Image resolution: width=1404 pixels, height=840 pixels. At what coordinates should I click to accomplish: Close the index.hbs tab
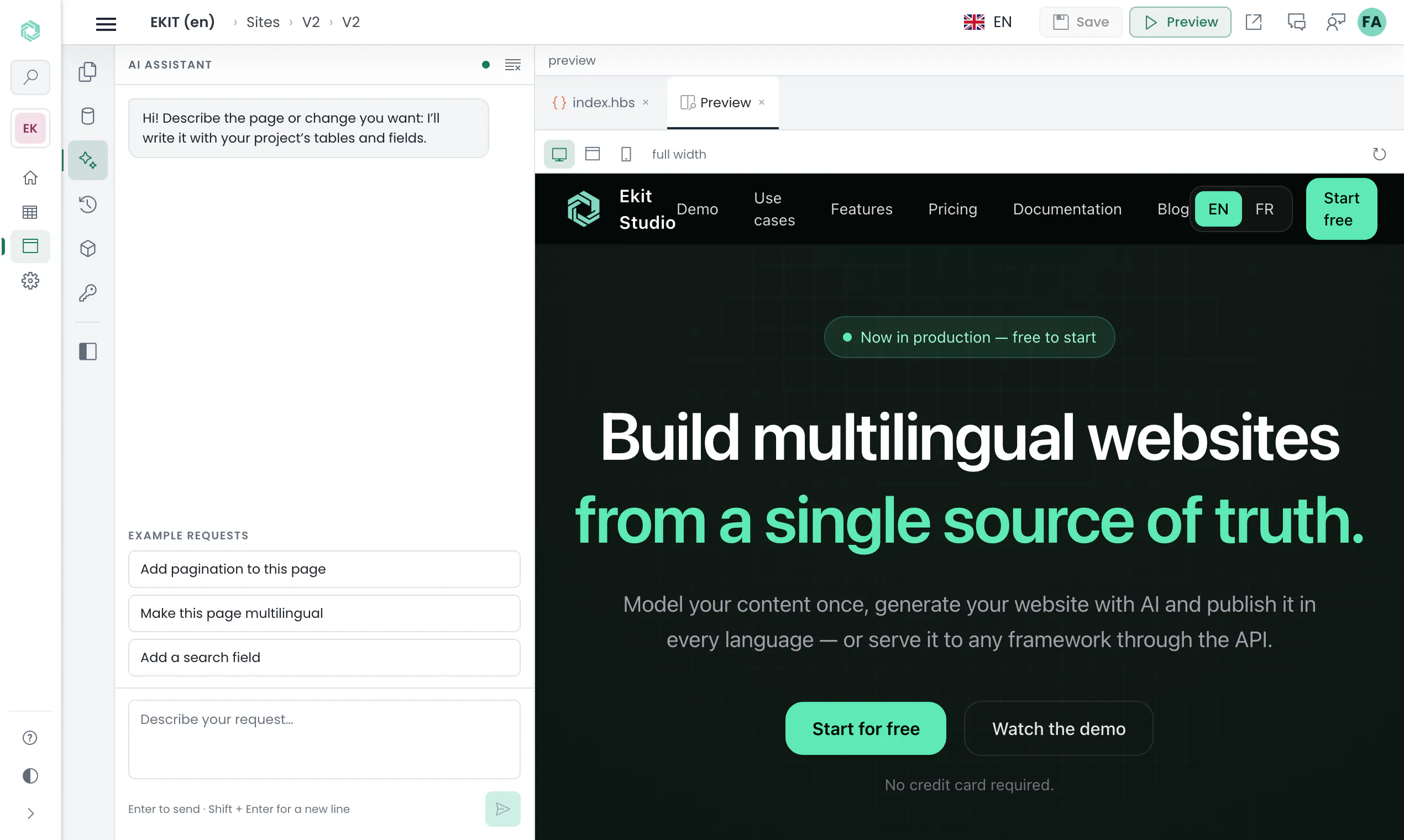pos(646,102)
